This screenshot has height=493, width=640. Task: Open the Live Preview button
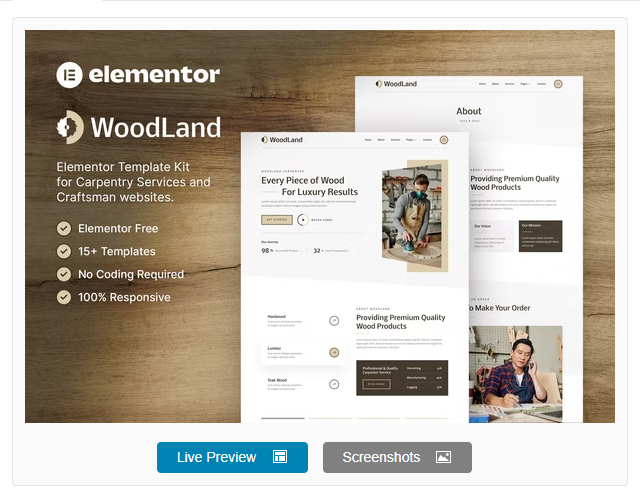(232, 457)
